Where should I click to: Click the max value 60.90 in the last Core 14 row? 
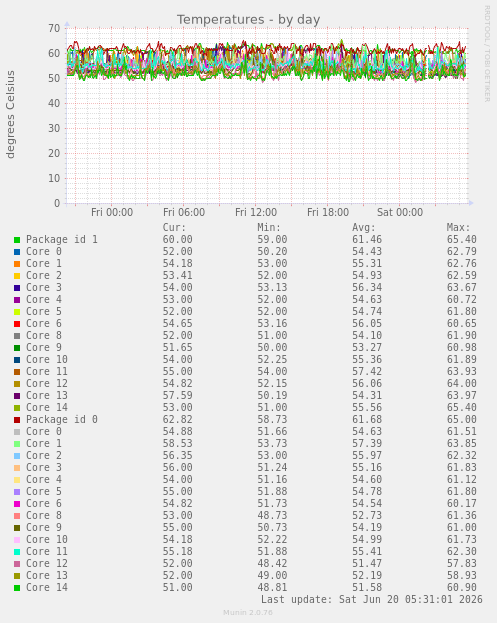click(x=462, y=588)
